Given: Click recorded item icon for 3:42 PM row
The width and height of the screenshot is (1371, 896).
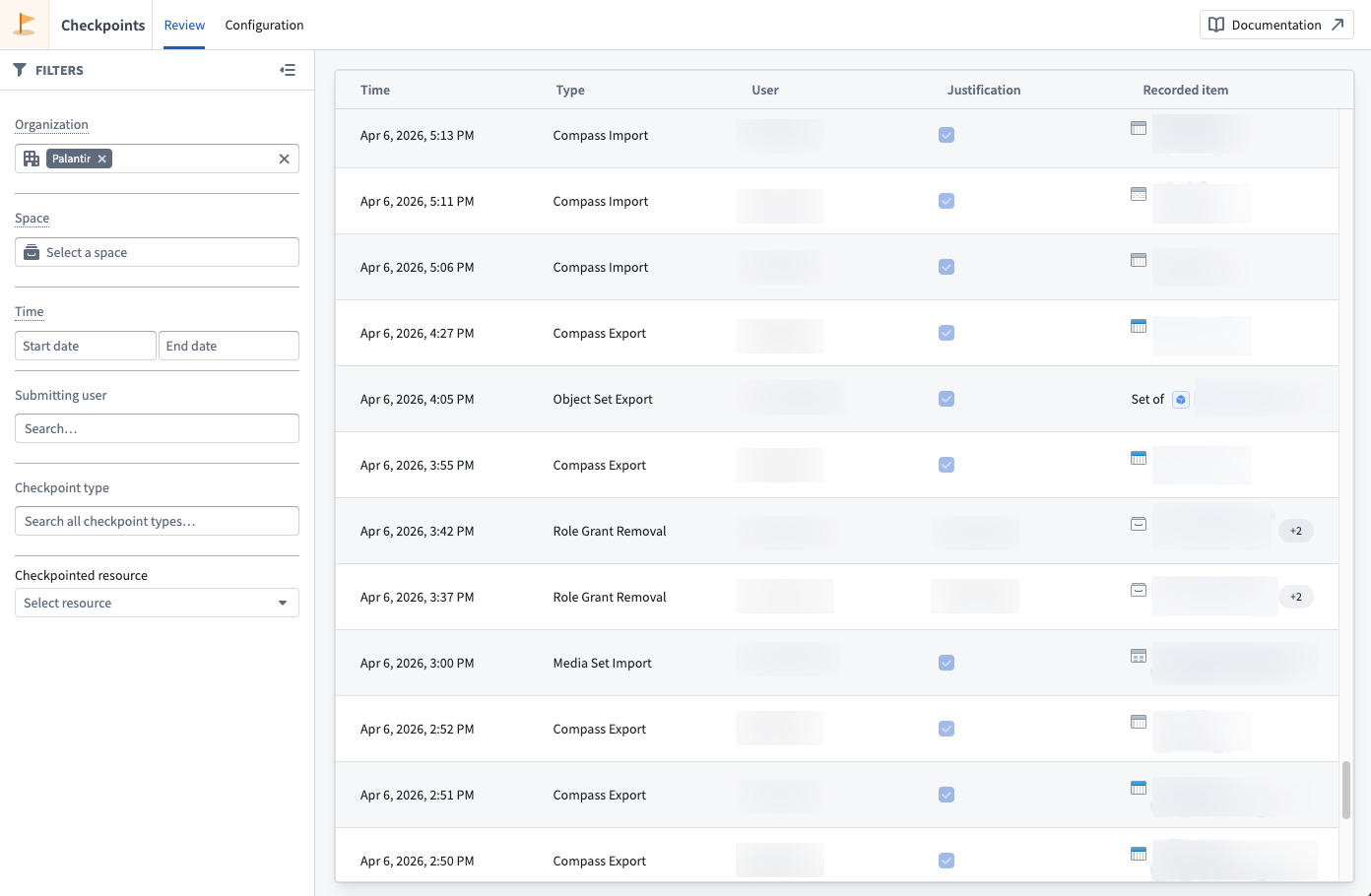Looking at the screenshot, I should click(x=1139, y=524).
